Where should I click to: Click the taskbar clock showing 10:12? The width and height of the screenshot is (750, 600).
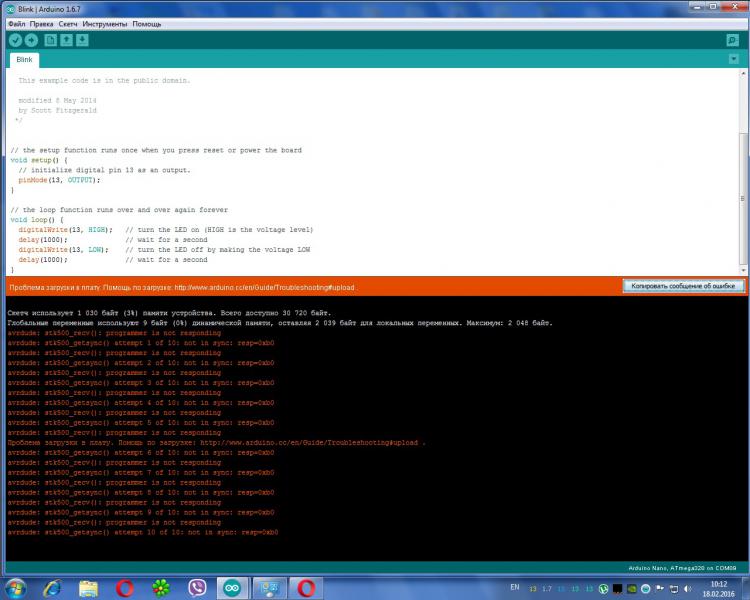[718, 589]
